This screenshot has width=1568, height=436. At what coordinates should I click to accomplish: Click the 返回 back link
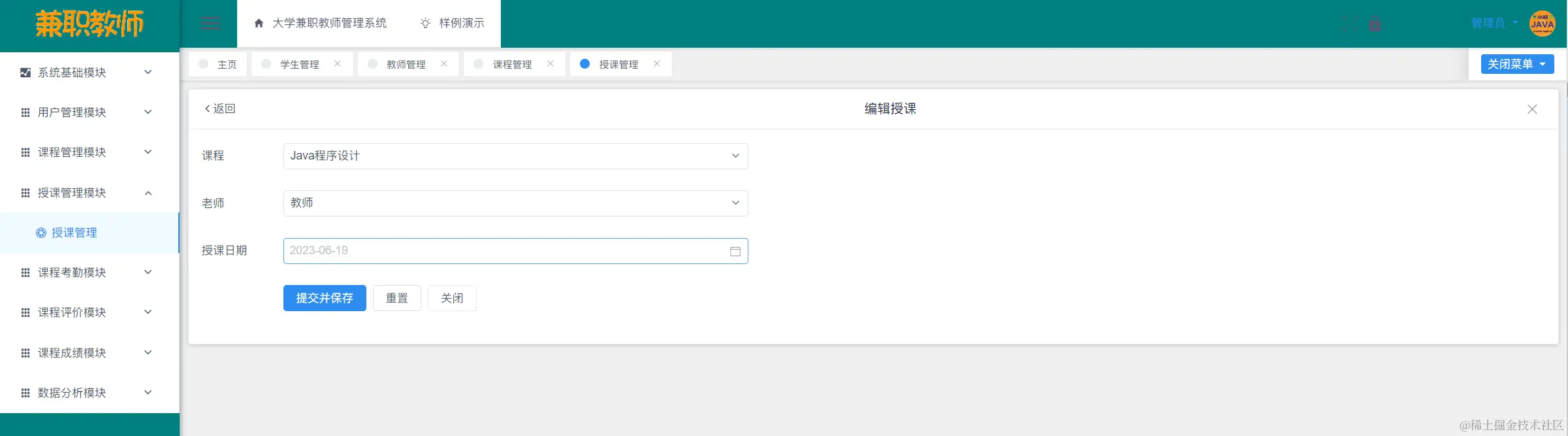220,109
